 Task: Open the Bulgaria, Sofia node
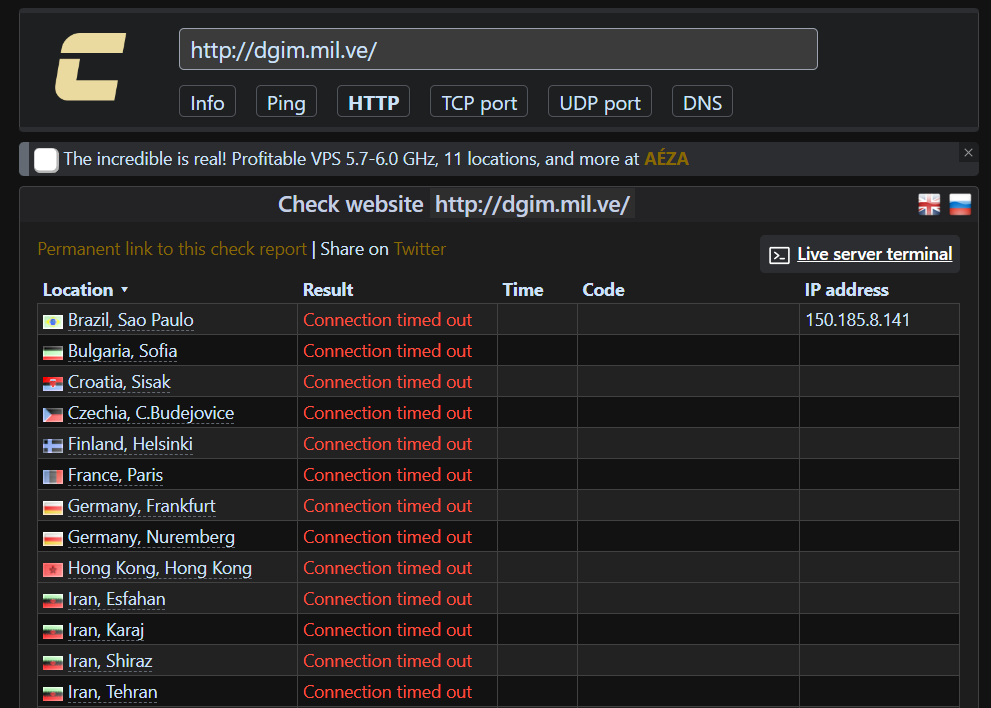click(123, 351)
